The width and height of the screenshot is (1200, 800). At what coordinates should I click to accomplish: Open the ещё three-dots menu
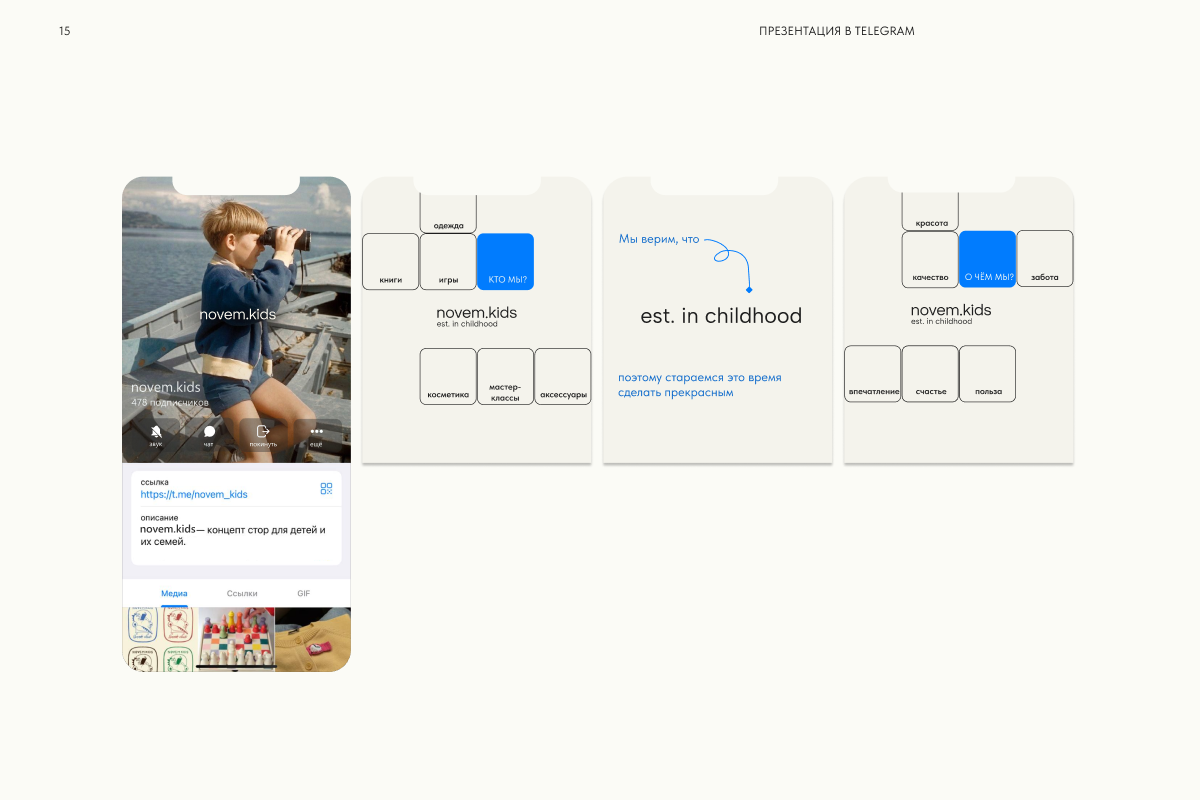[x=316, y=435]
